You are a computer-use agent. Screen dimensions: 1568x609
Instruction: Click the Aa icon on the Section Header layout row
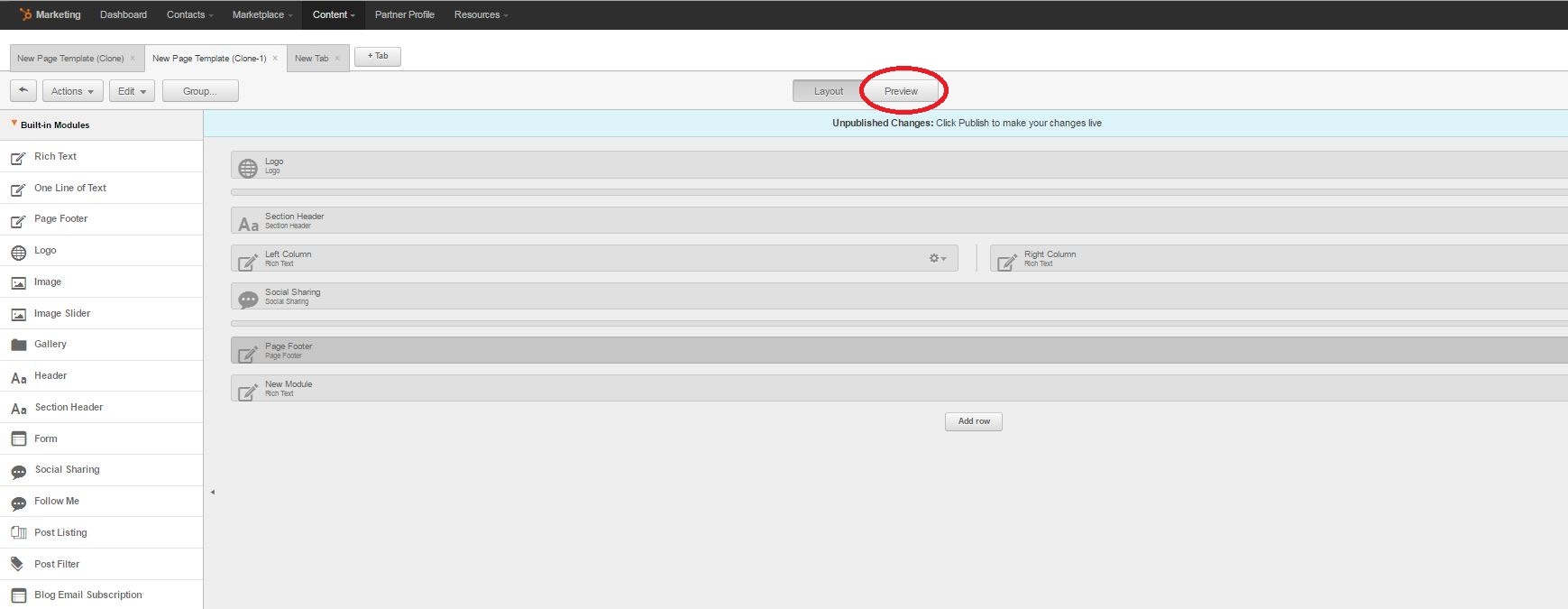click(248, 223)
